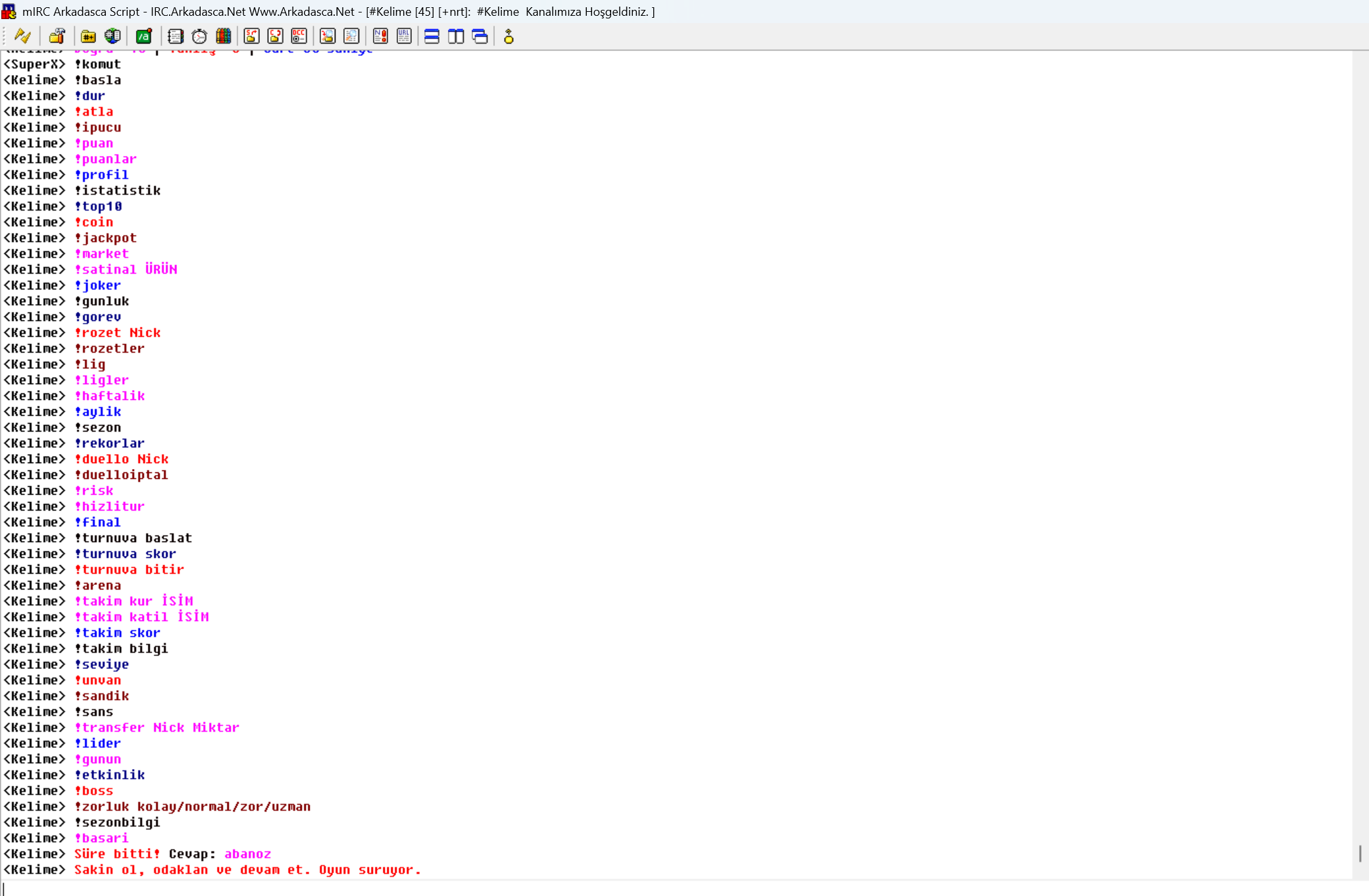Click the chat message input field
Image resolution: width=1369 pixels, height=896 pixels.
tap(684, 888)
